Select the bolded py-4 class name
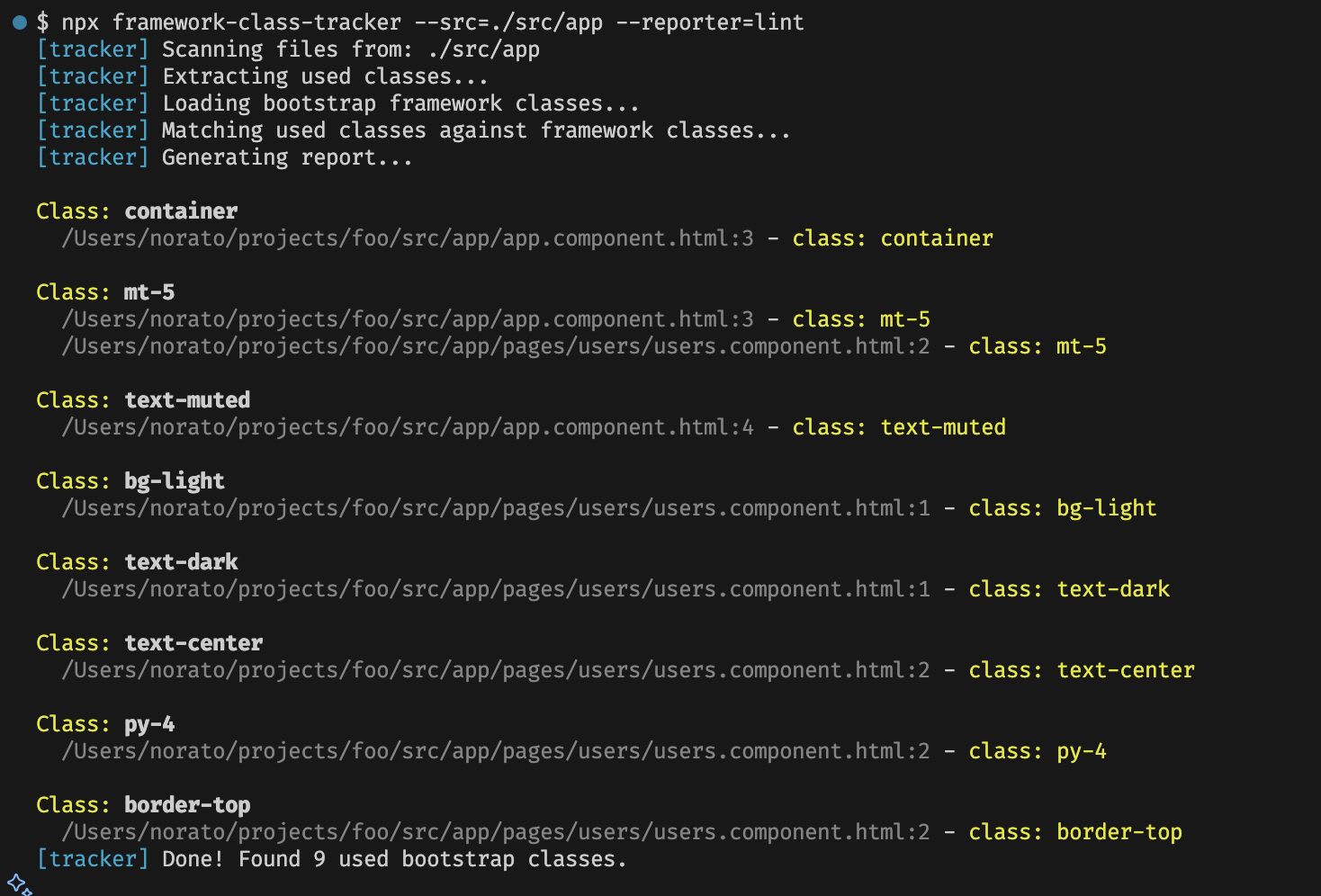This screenshot has height=896, width=1321. [148, 723]
